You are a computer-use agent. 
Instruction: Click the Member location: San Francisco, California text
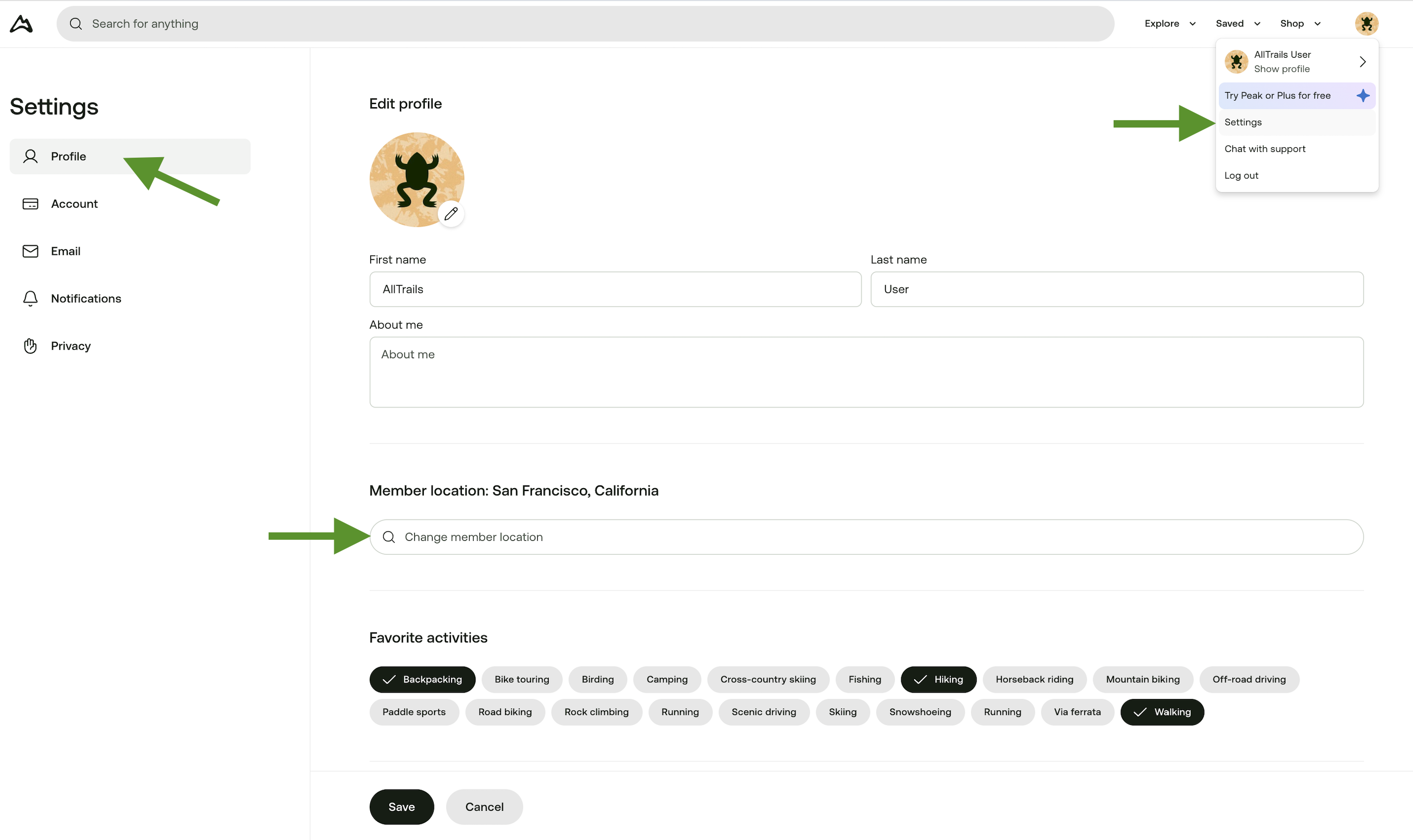coord(513,490)
